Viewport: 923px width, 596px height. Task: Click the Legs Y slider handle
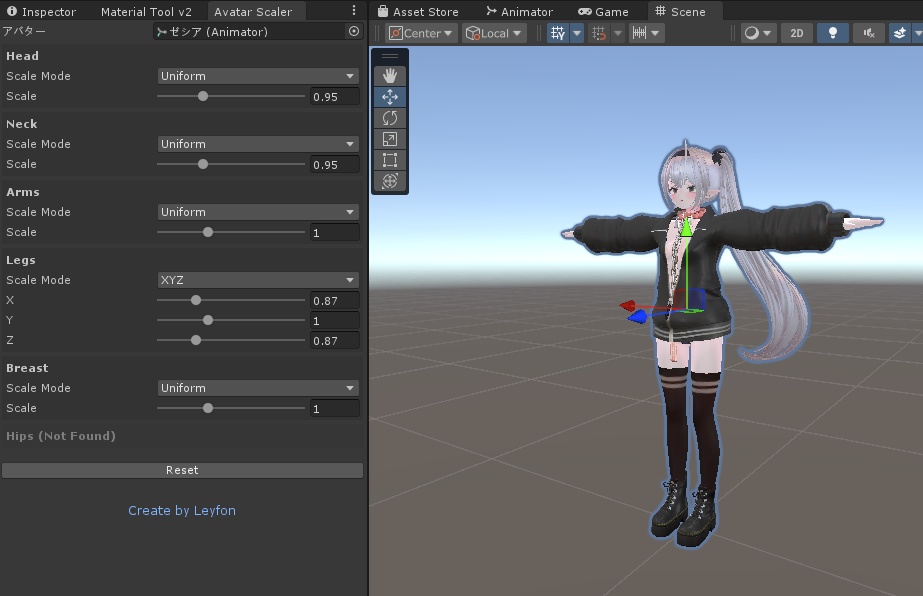pos(208,320)
